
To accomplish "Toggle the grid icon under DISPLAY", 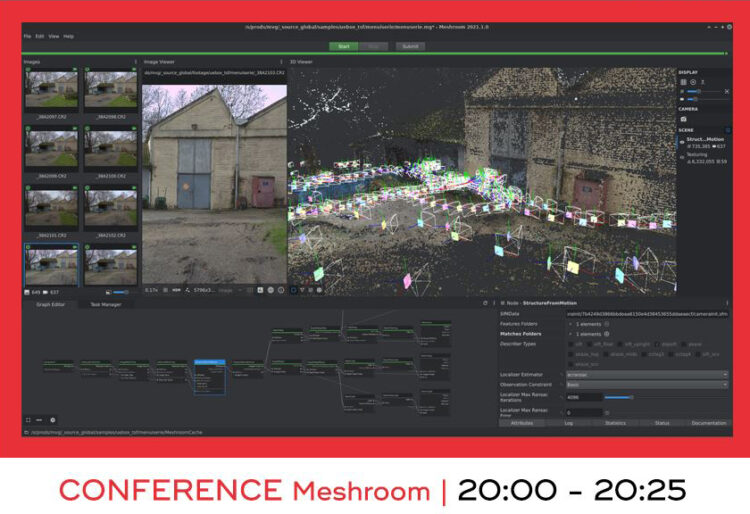I will [684, 82].
